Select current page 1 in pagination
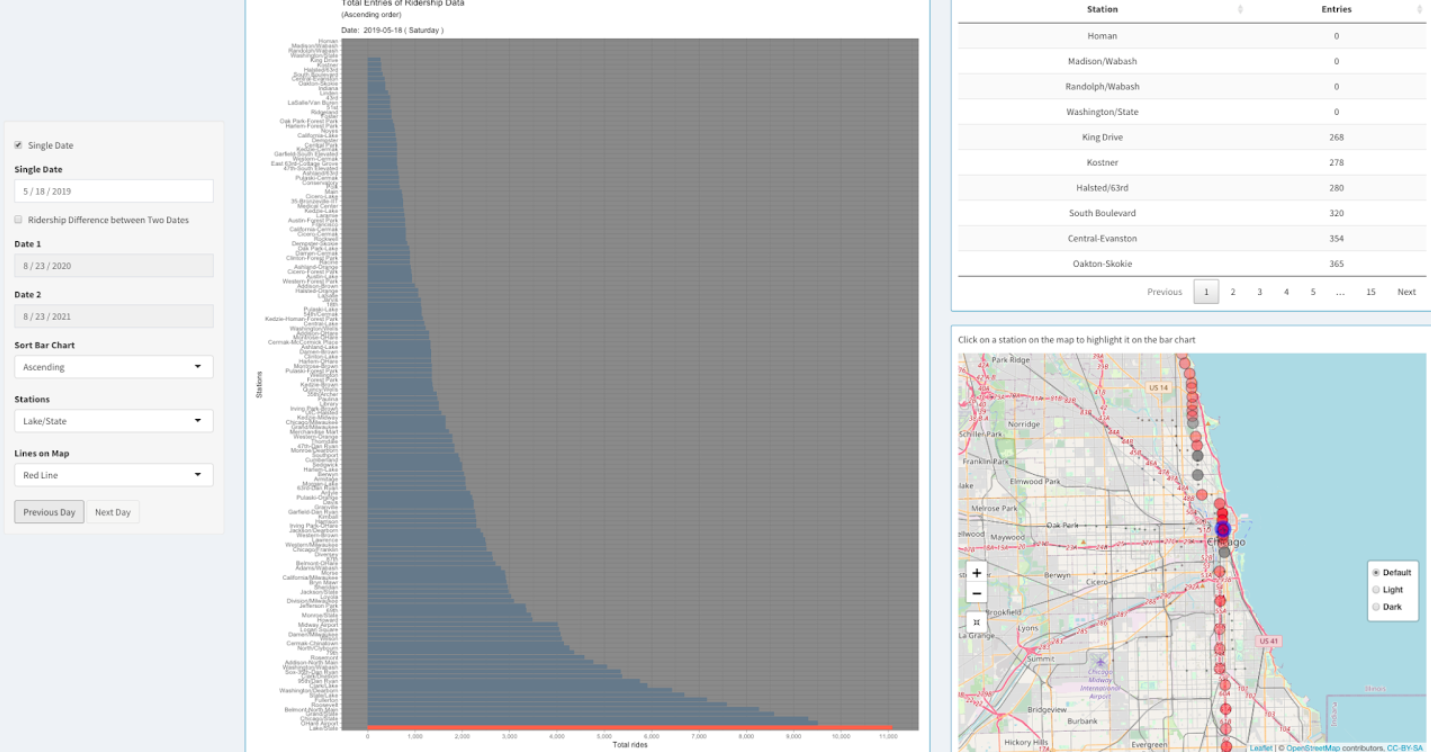Screen dimensions: 1431x752 [1206, 292]
